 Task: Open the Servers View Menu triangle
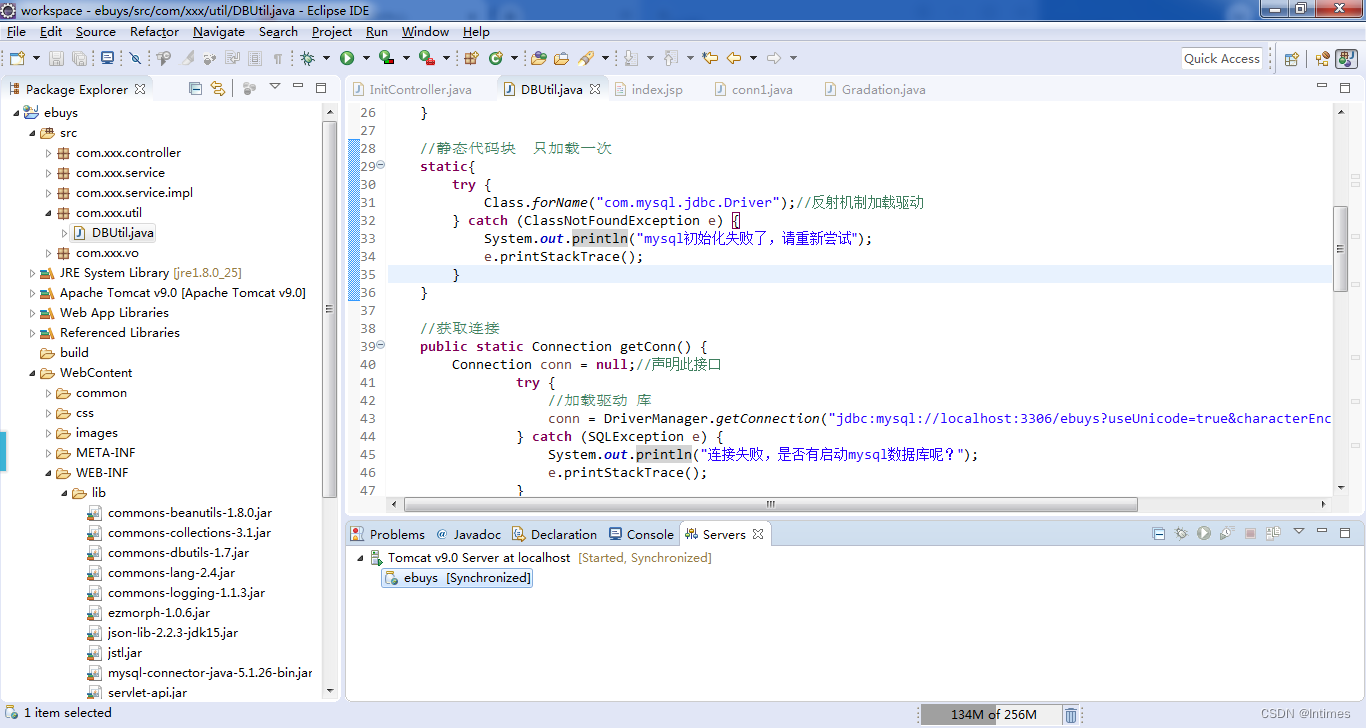click(x=1299, y=531)
